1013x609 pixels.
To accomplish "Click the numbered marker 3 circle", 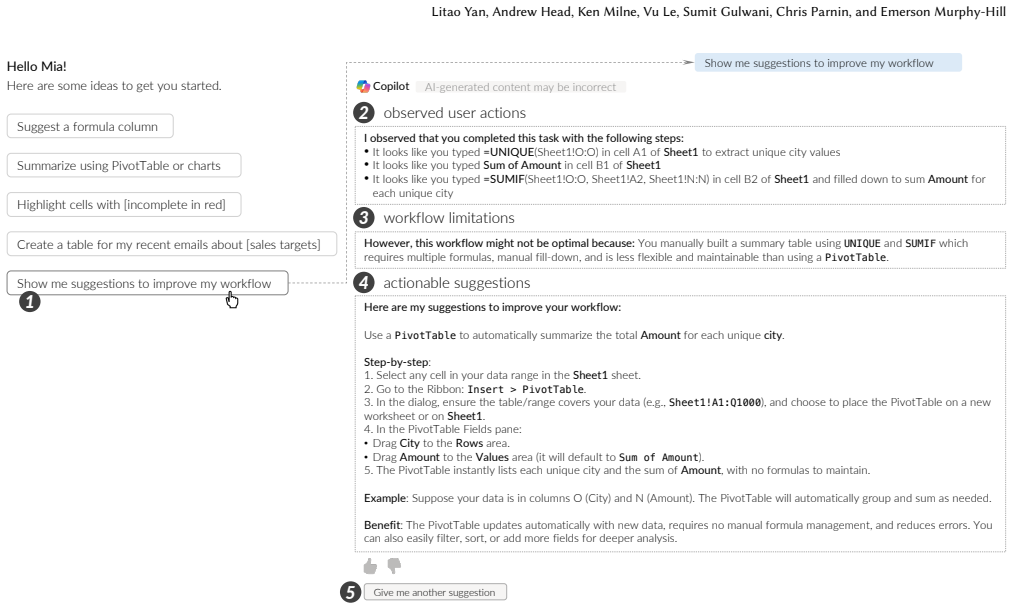I will 364,218.
